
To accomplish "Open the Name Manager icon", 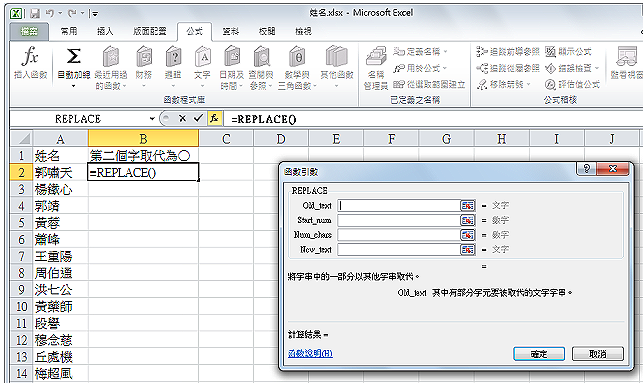I will tap(376, 57).
